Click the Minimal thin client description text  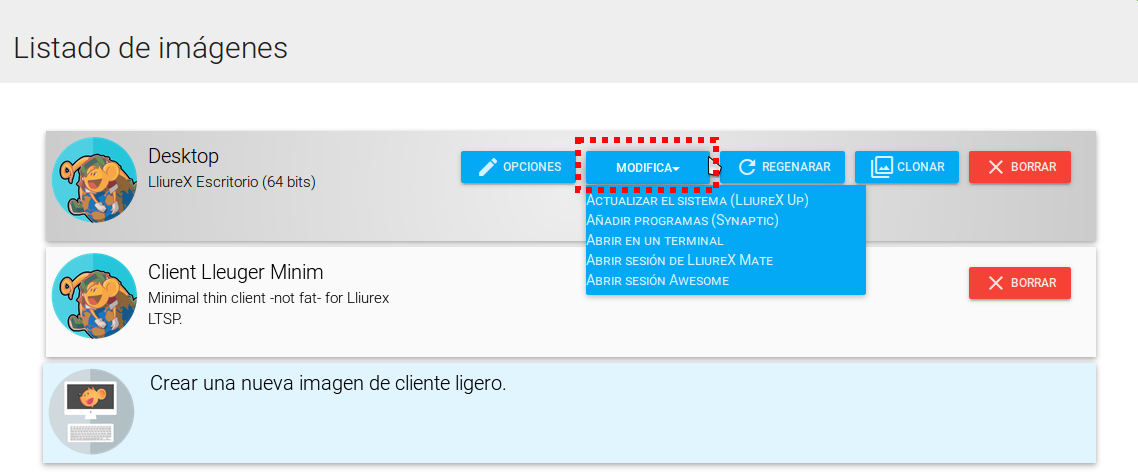coord(268,298)
